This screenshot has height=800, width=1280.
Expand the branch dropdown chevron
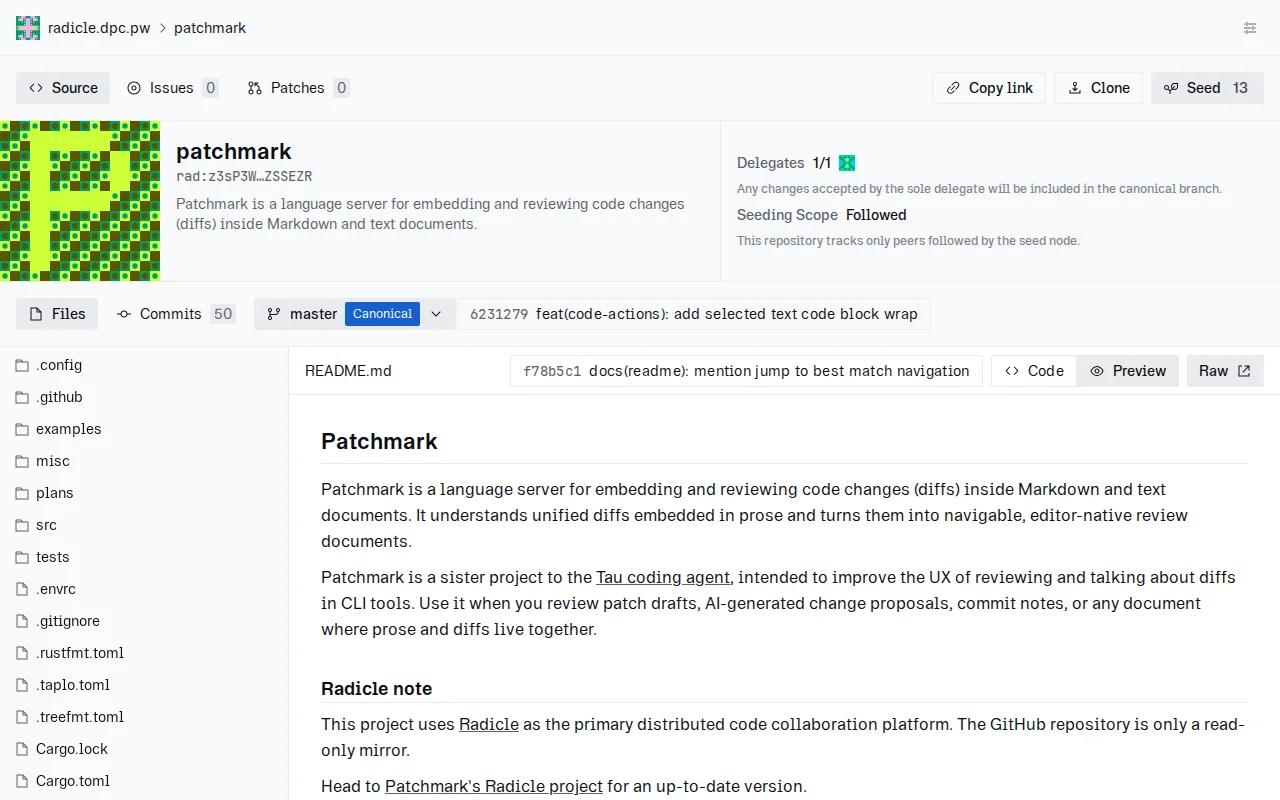point(436,314)
